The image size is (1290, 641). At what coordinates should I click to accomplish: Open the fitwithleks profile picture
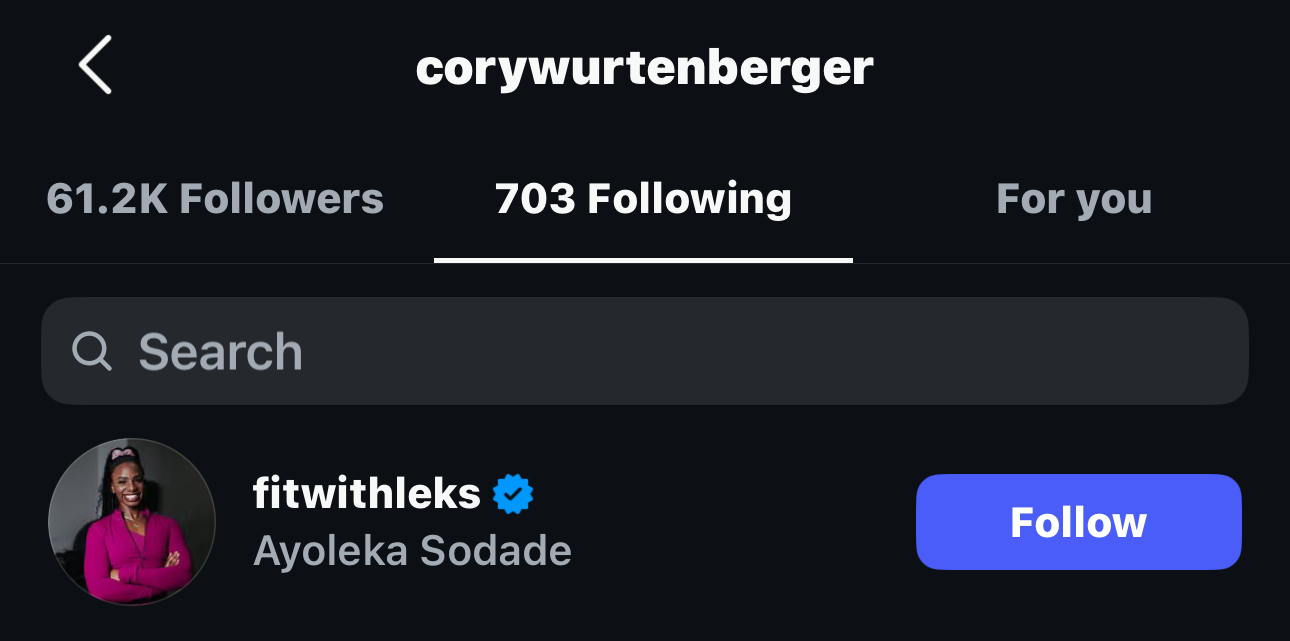(x=132, y=522)
